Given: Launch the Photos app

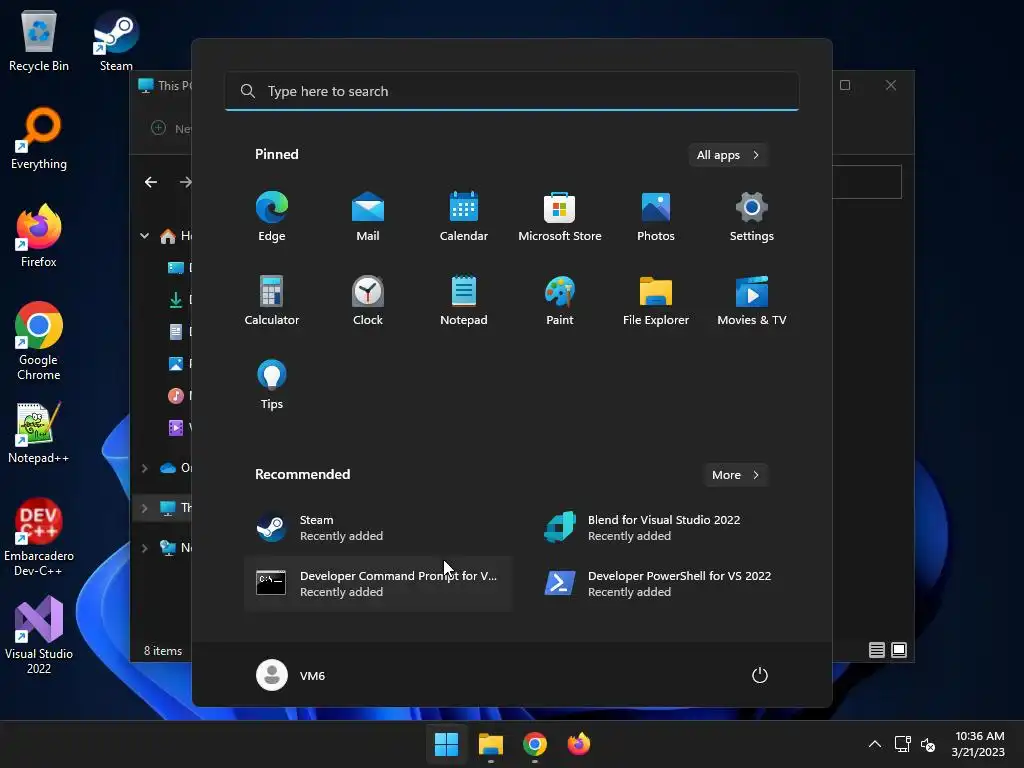Looking at the screenshot, I should click(x=656, y=217).
